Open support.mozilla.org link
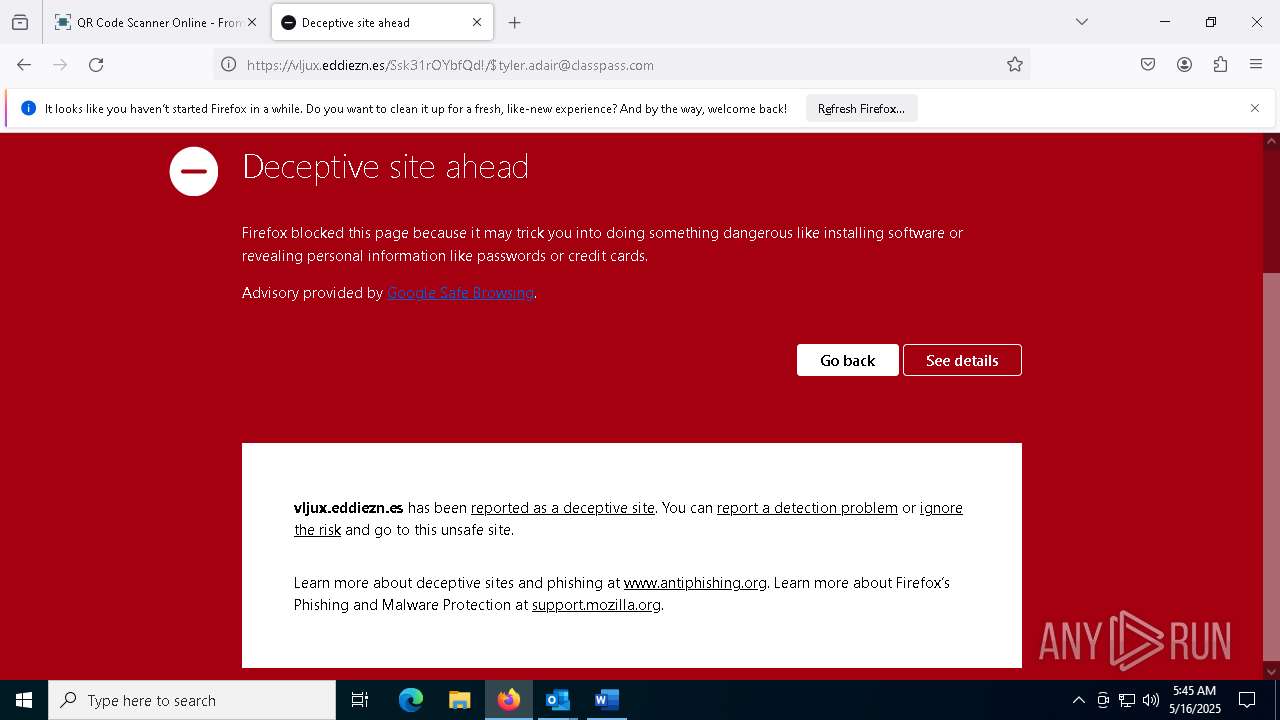The height and width of the screenshot is (720, 1280). (596, 605)
